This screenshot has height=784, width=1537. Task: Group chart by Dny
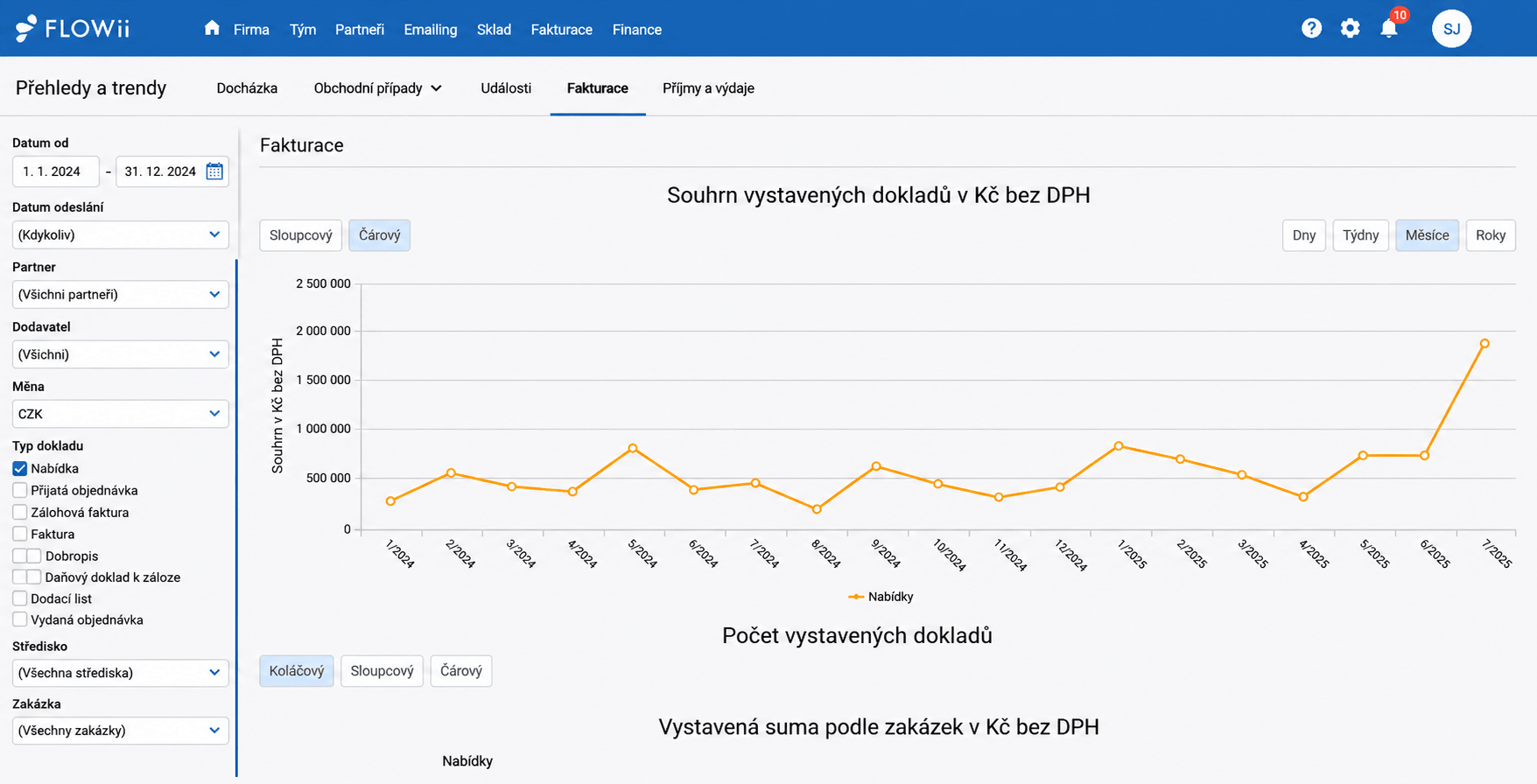pyautogui.click(x=1304, y=235)
